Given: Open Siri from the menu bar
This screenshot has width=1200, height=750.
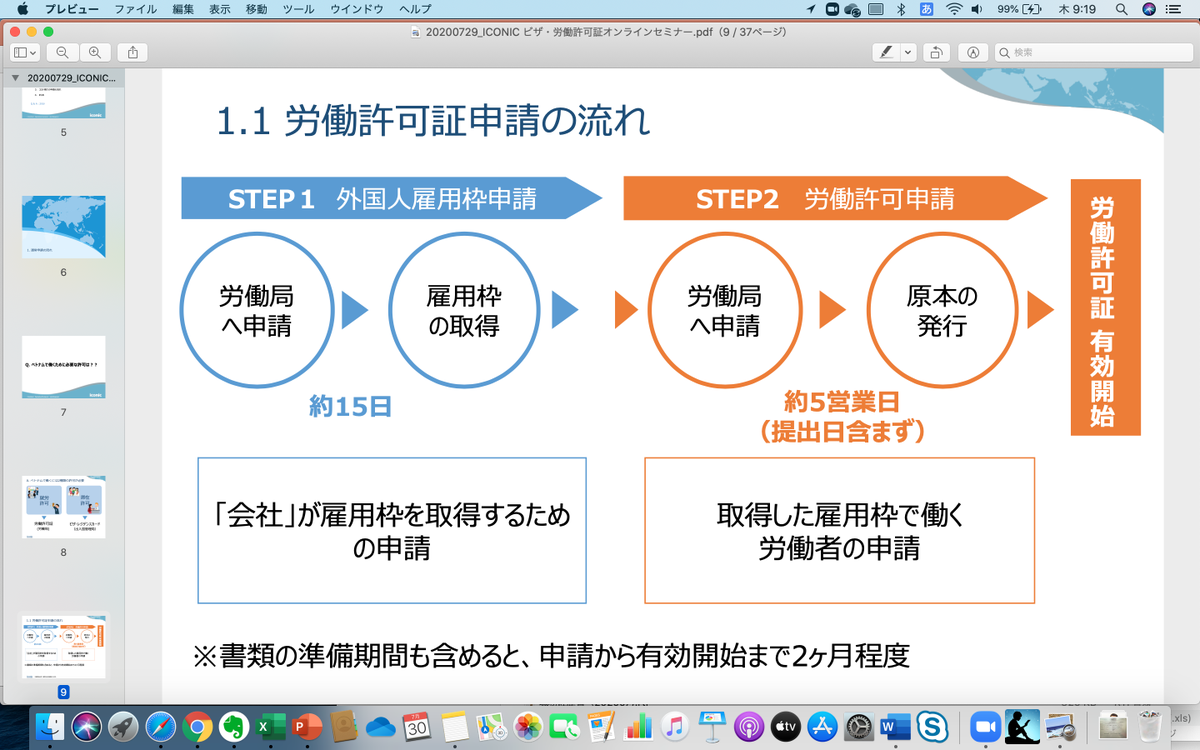Looking at the screenshot, I should coord(1150,9).
